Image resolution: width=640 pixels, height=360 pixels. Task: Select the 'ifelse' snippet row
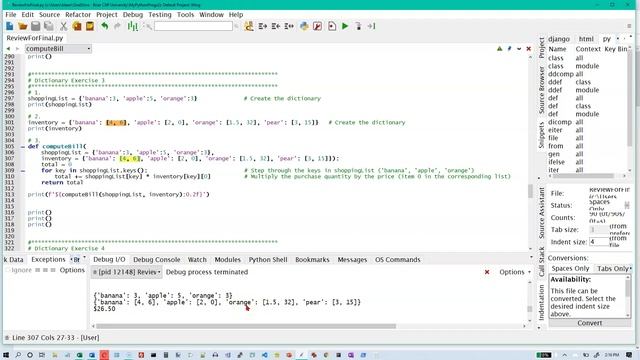tap(588, 162)
